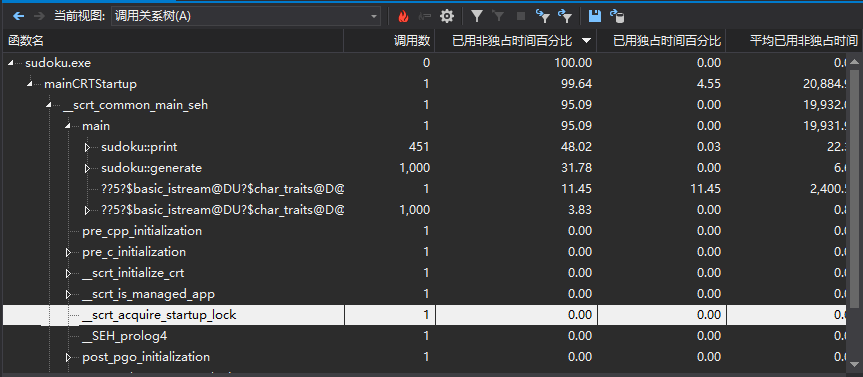
Task: Sort by 已用非独占时间百分比 column header
Action: pyautogui.click(x=512, y=40)
